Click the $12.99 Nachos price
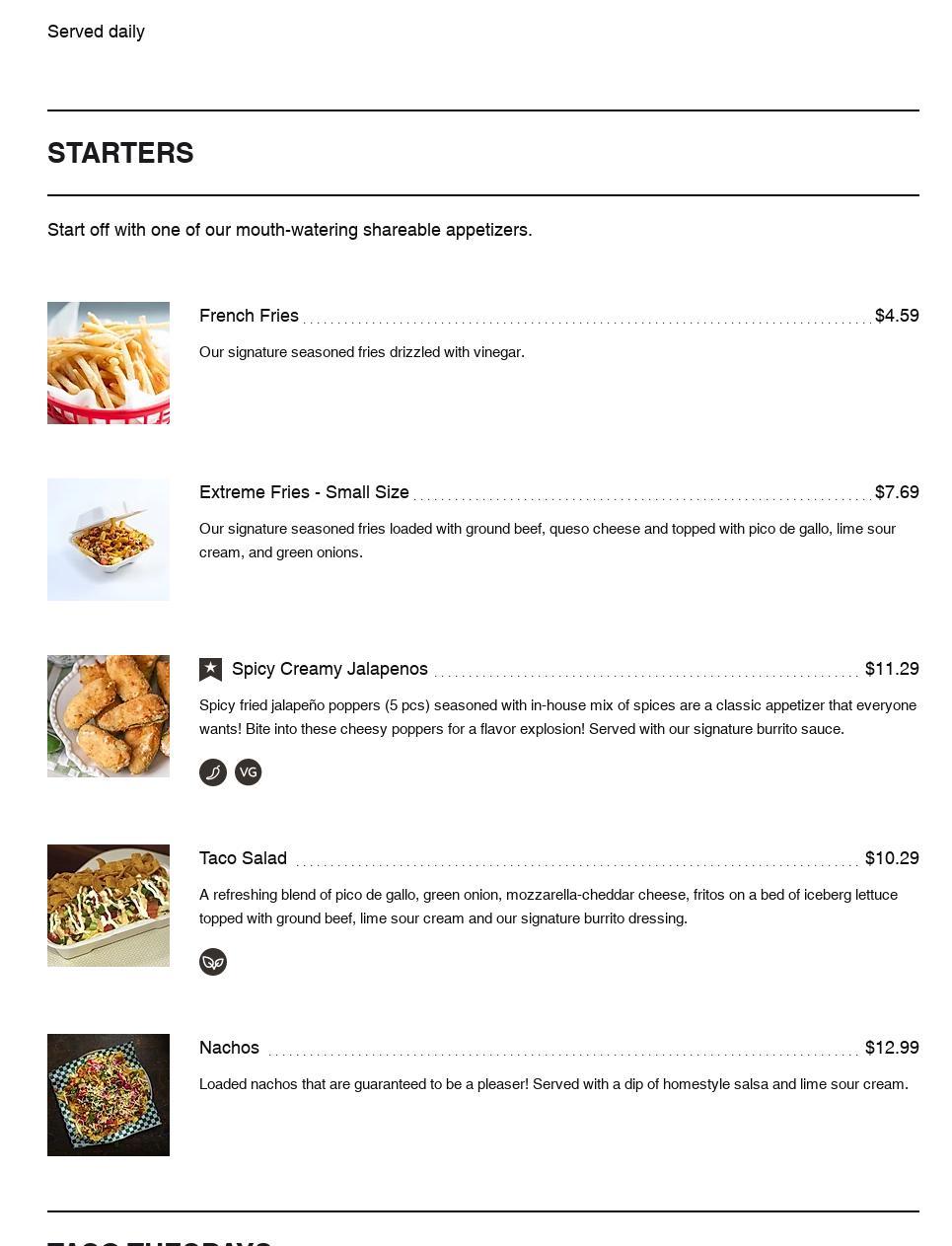 [x=892, y=1048]
